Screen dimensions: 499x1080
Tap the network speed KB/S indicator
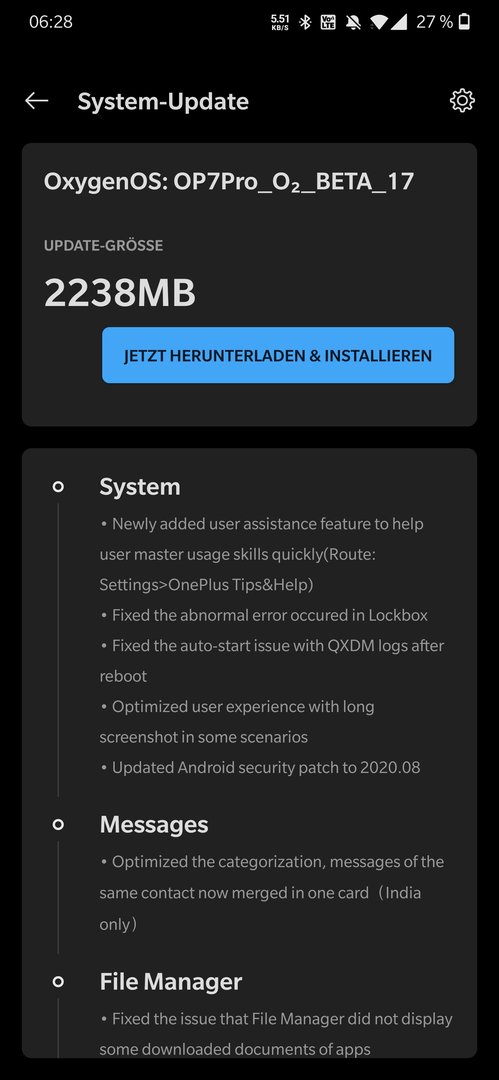click(280, 22)
